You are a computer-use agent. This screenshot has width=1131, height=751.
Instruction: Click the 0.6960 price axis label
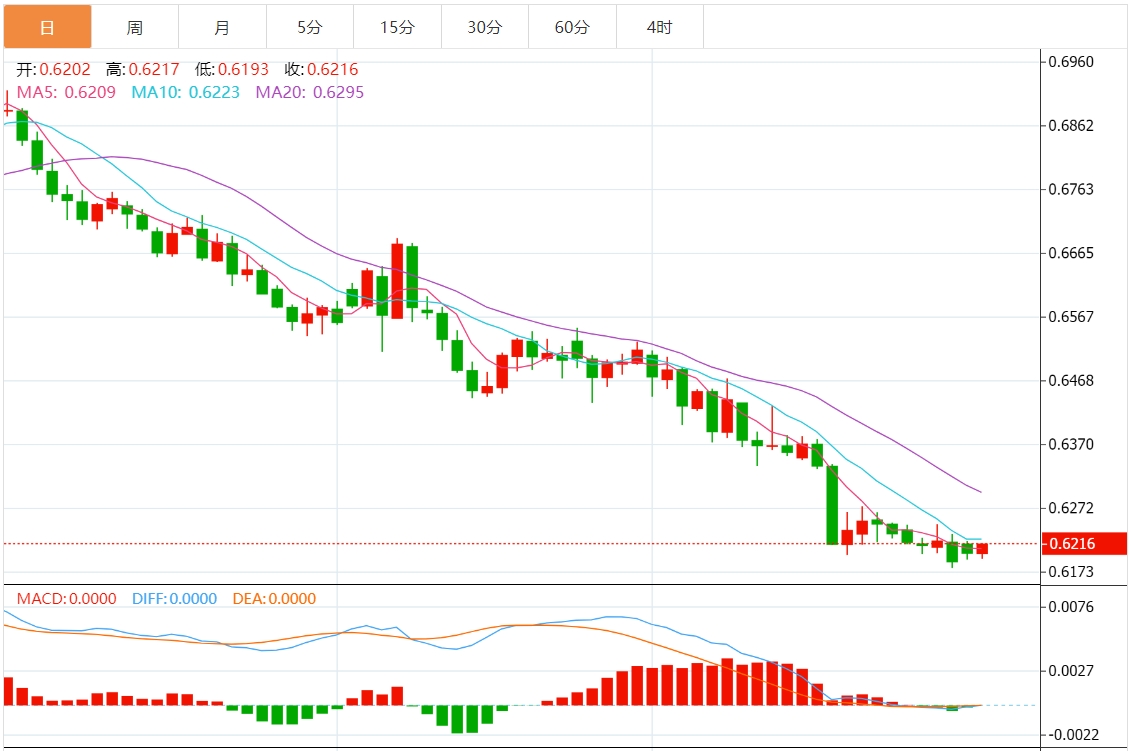(x=1071, y=62)
